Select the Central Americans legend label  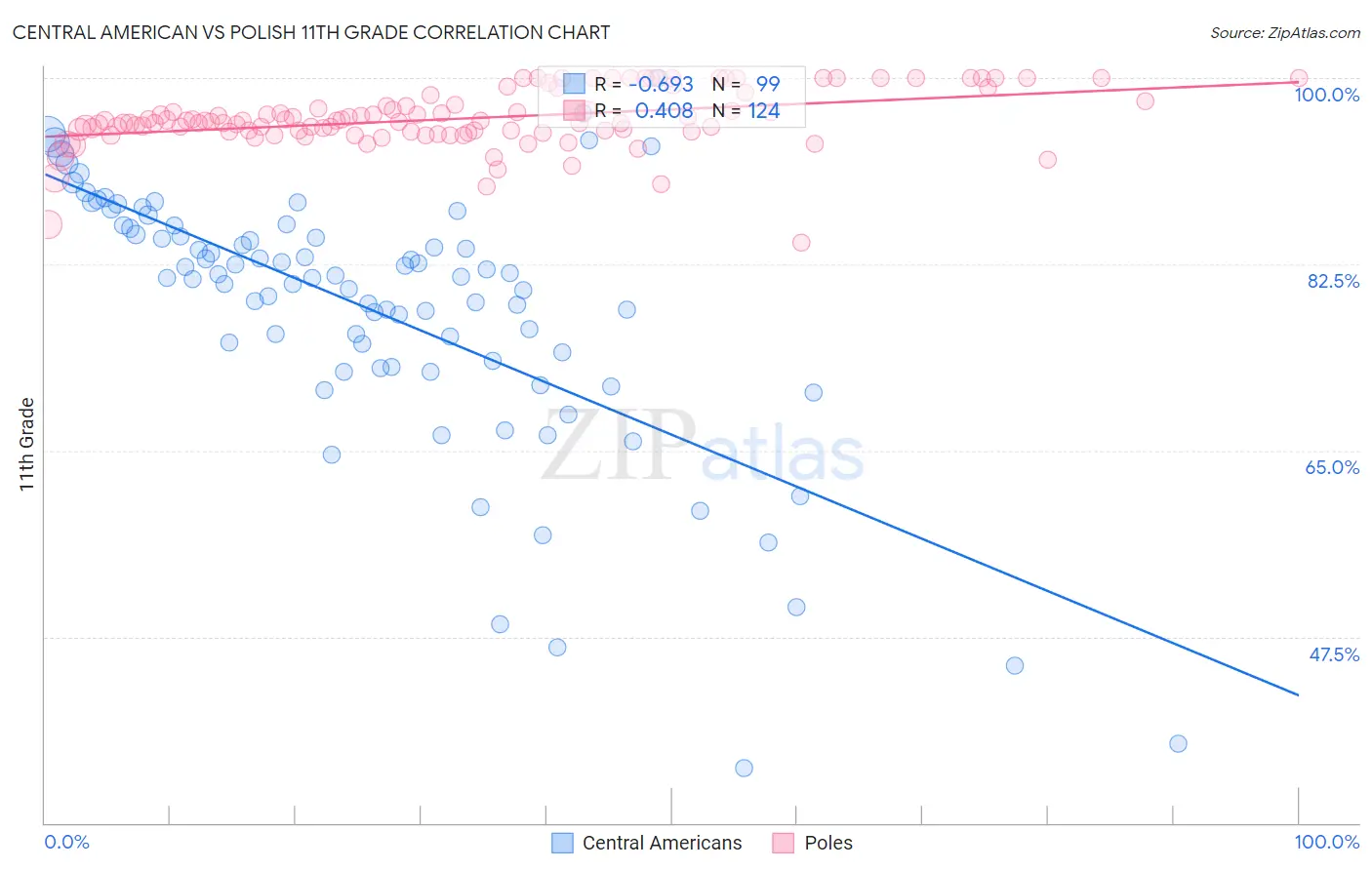pyautogui.click(x=662, y=843)
